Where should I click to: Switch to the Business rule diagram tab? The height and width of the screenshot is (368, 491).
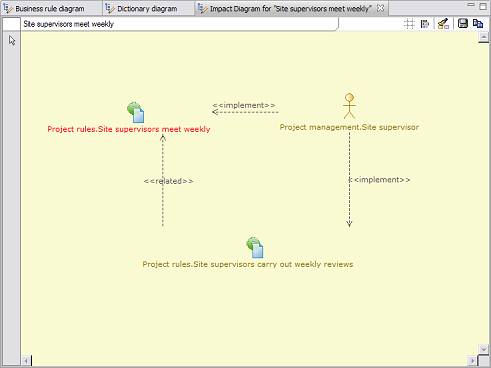pyautogui.click(x=50, y=8)
